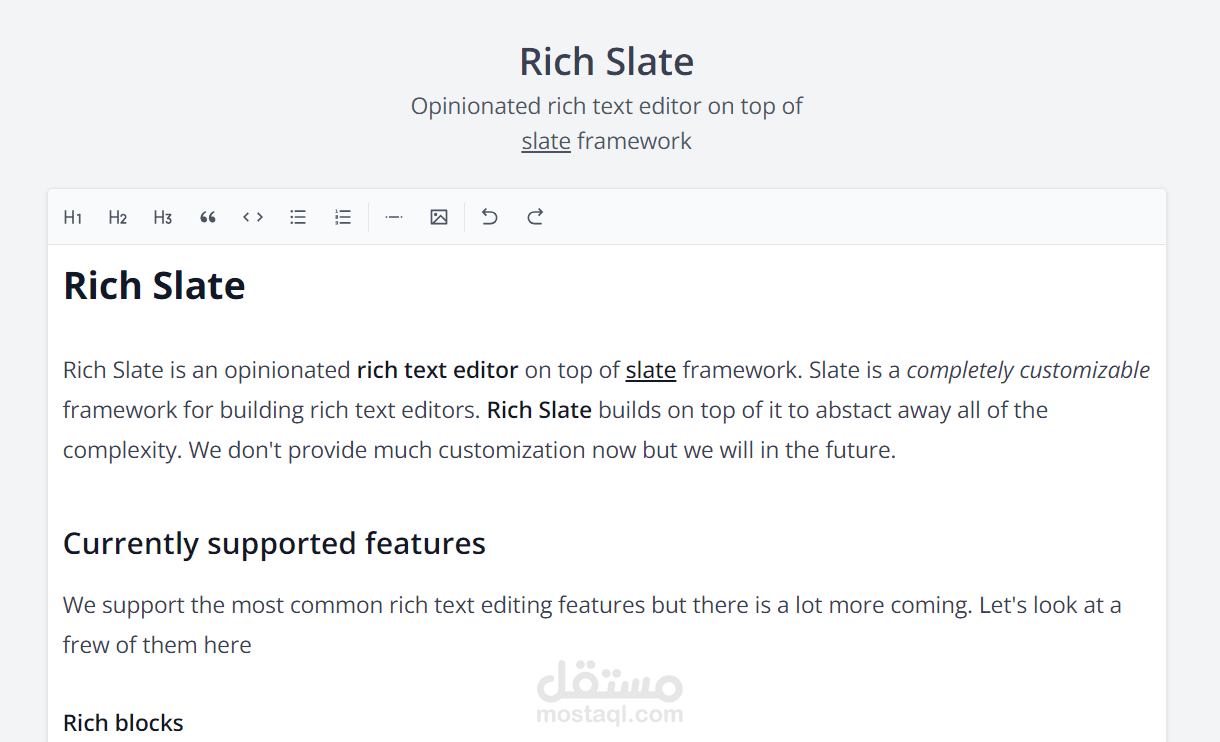
Task: Create a bulleted list
Action: (298, 217)
